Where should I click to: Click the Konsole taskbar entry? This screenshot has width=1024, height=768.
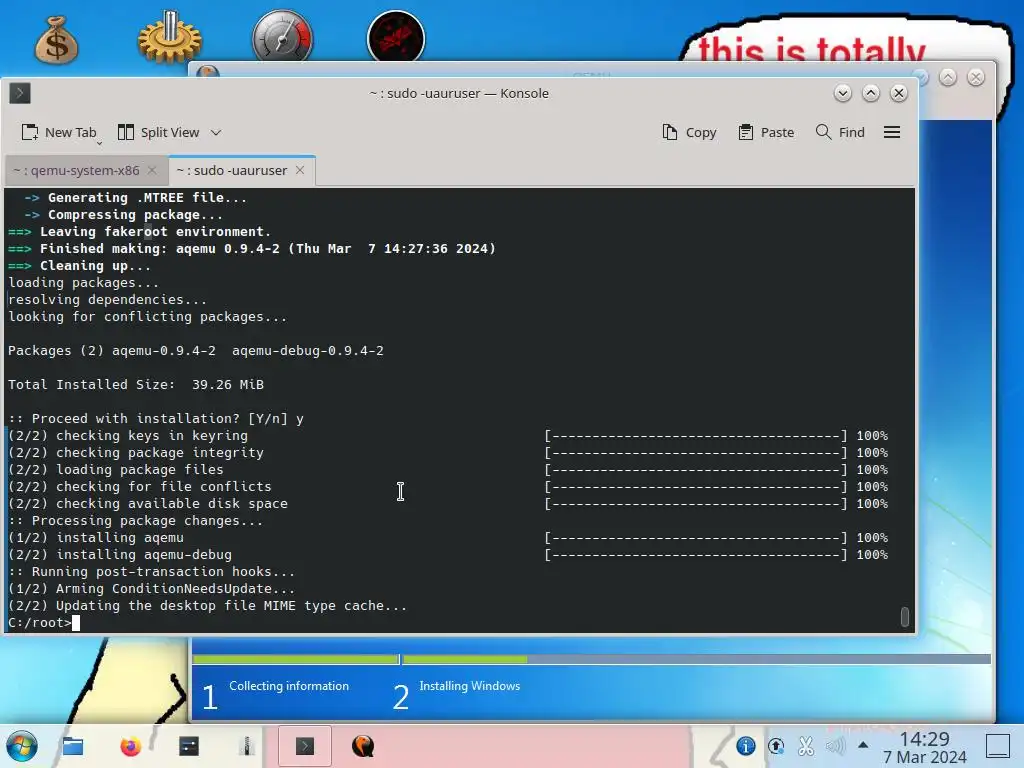point(305,746)
